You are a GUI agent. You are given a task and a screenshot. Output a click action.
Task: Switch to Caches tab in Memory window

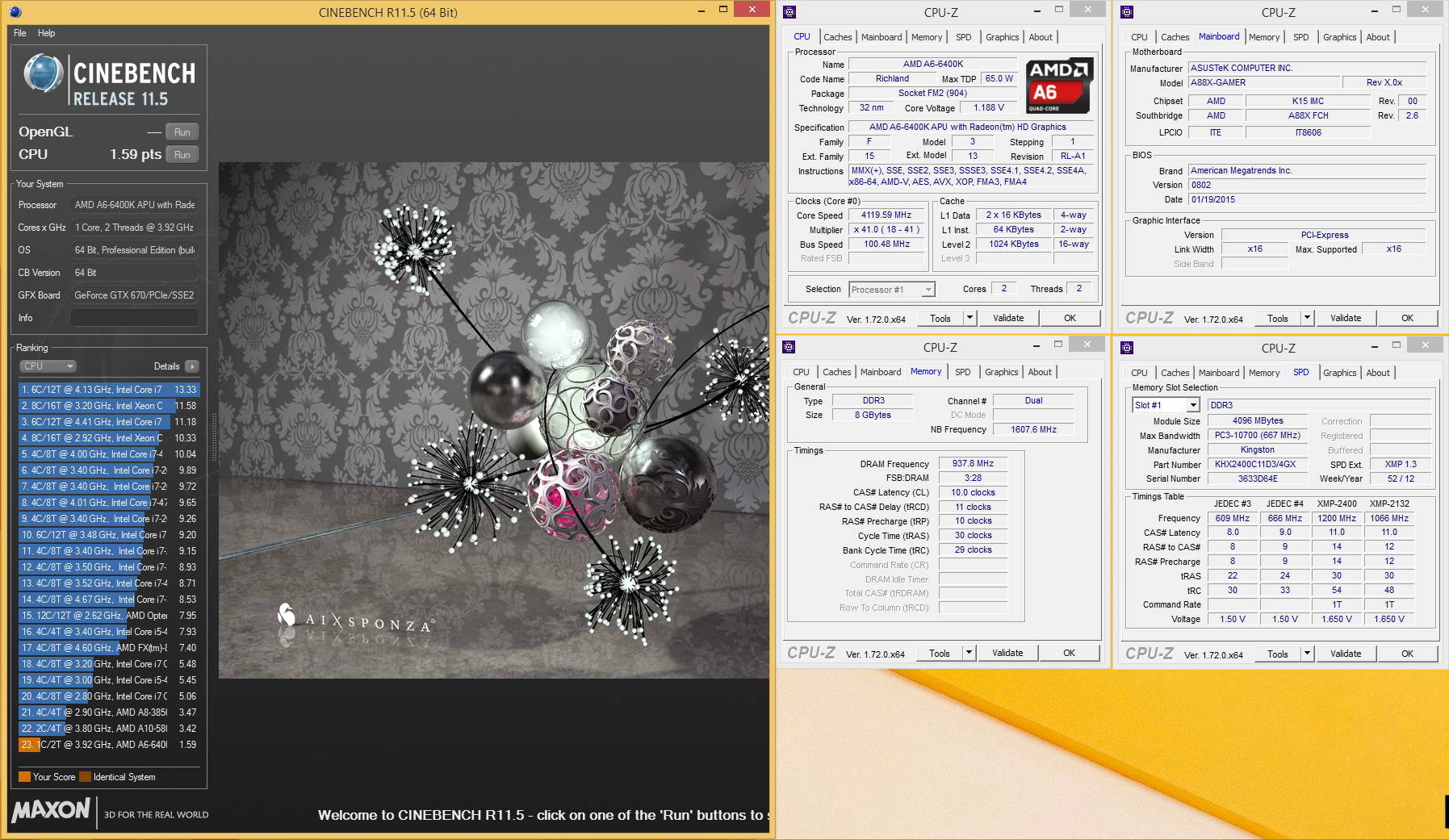(837, 372)
